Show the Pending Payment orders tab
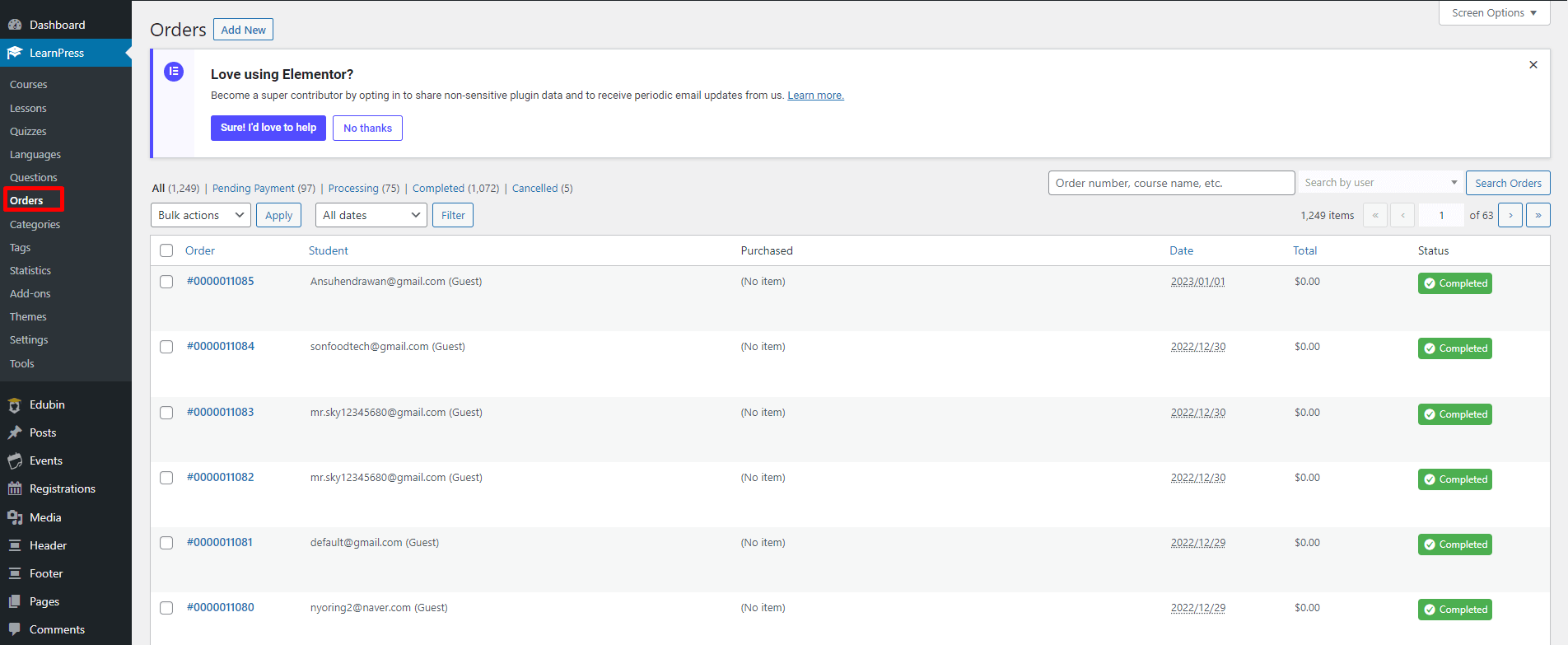The height and width of the screenshot is (645, 1568). pyautogui.click(x=253, y=189)
